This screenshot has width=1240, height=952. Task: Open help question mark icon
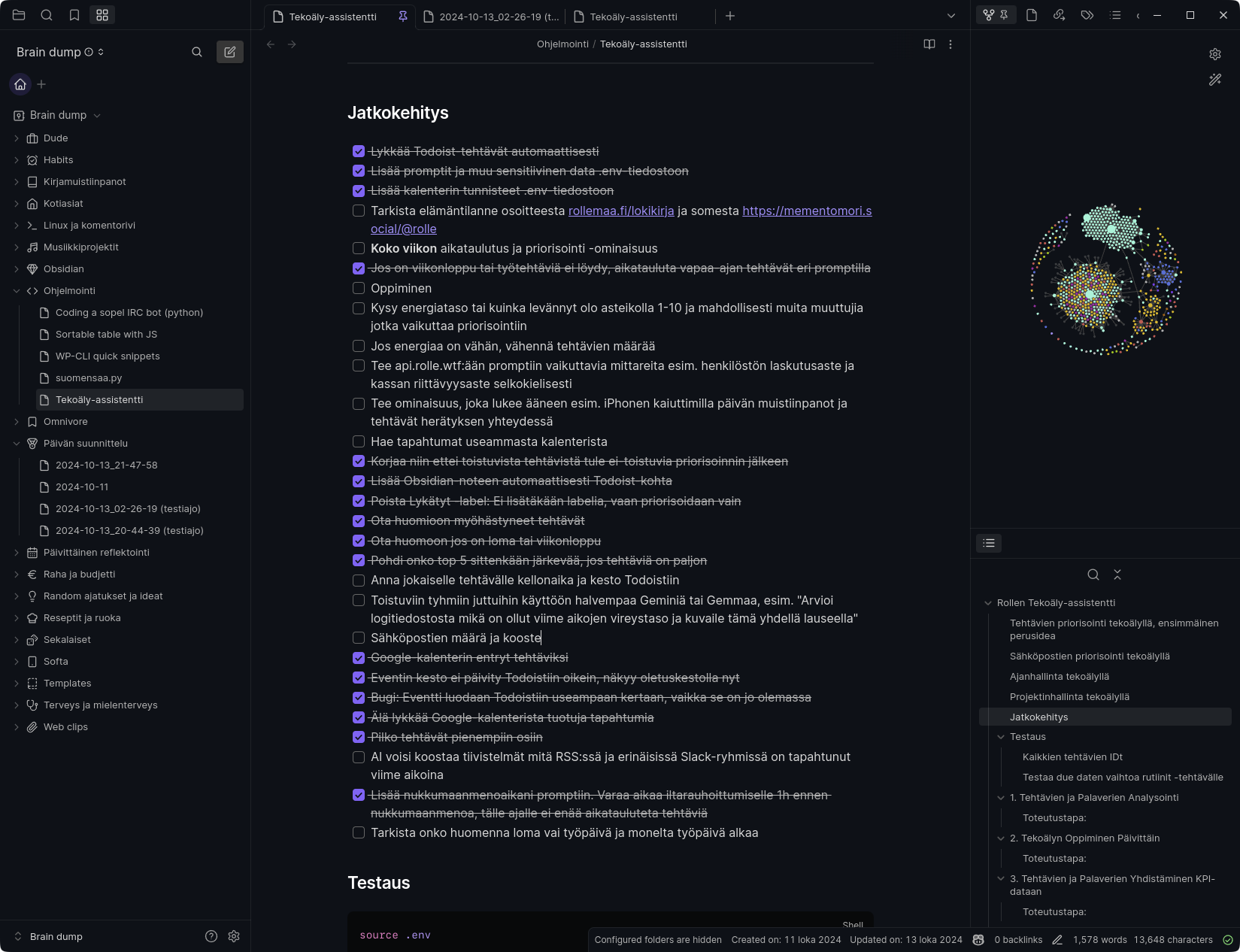(211, 936)
